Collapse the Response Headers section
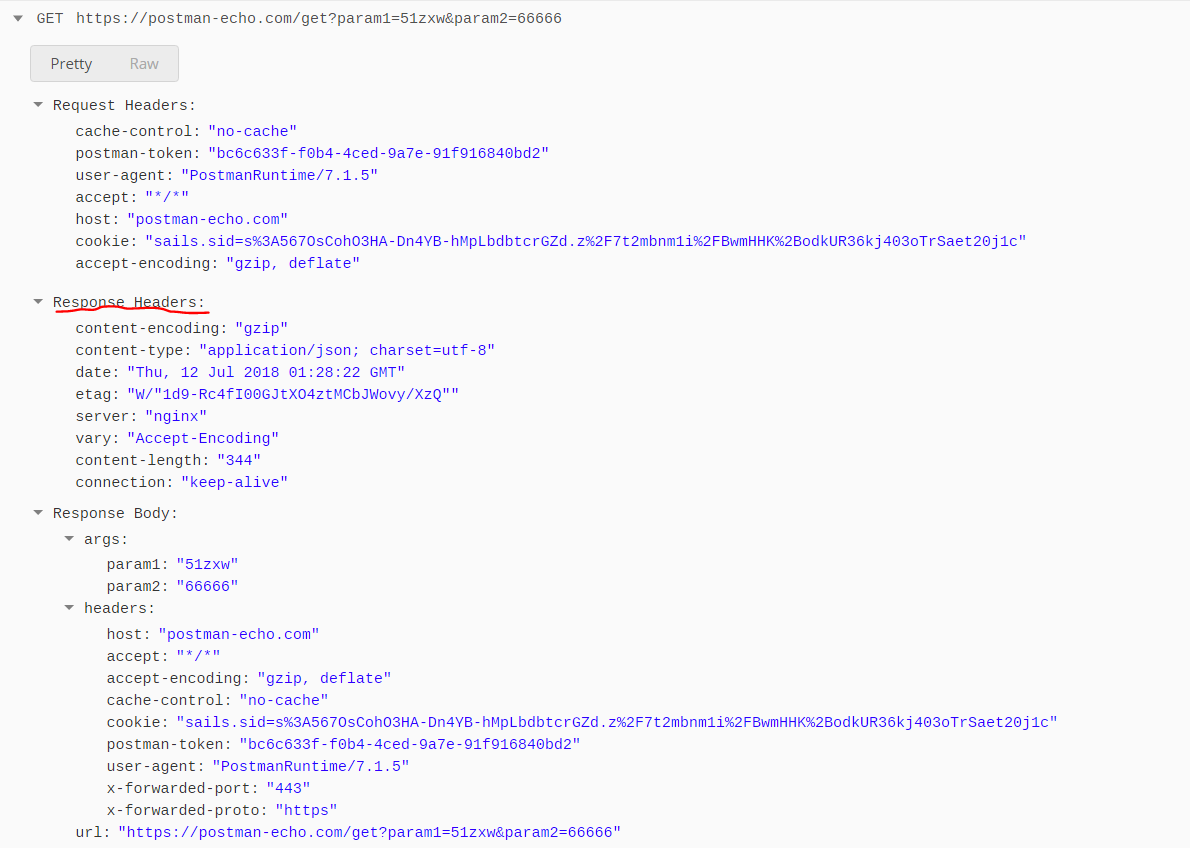This screenshot has height=848, width=1190. pos(38,302)
